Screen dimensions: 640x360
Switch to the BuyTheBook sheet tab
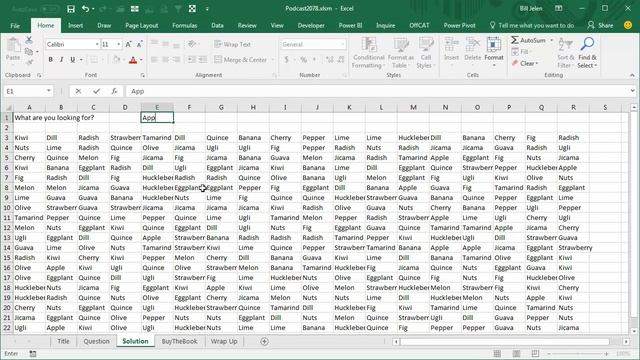coord(179,341)
